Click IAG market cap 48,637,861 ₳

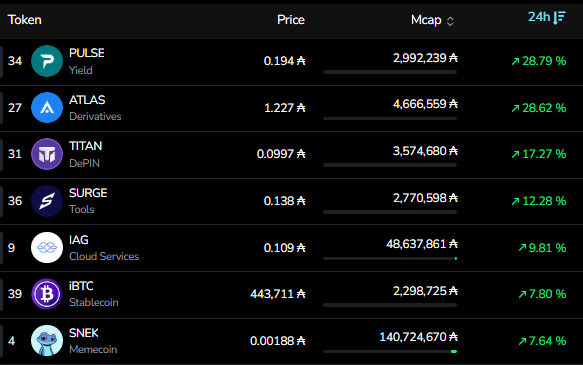pyautogui.click(x=422, y=244)
